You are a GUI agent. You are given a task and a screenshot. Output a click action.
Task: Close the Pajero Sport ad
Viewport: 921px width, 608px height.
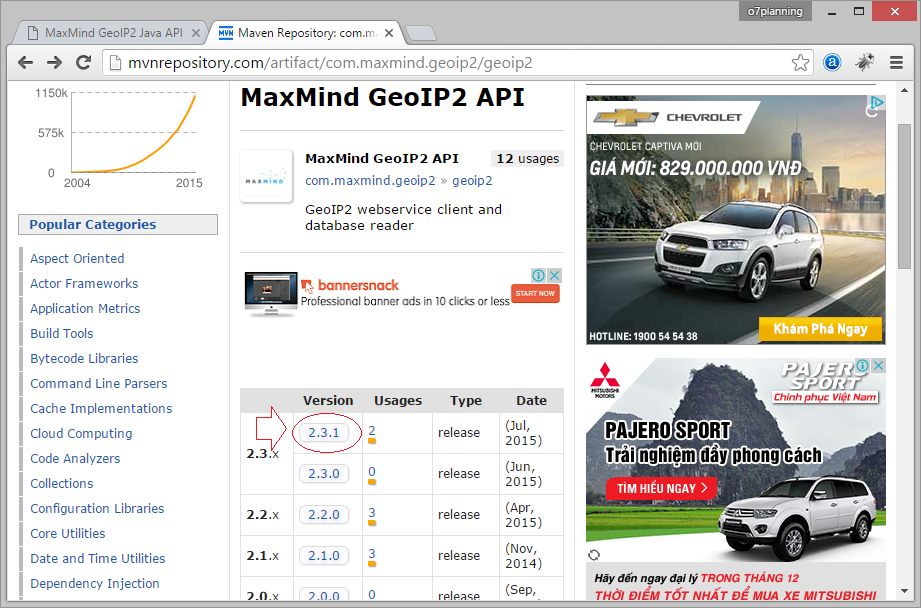tap(878, 365)
